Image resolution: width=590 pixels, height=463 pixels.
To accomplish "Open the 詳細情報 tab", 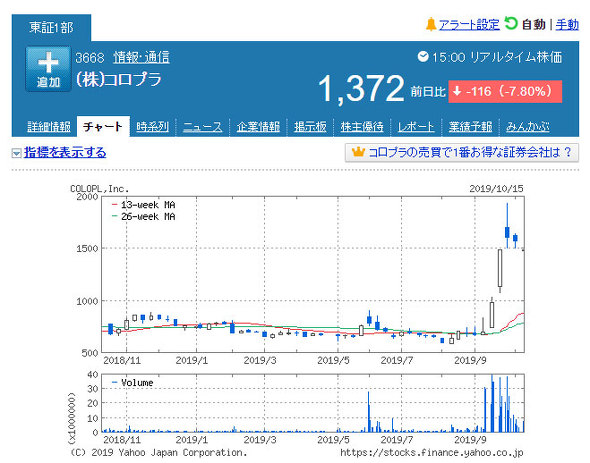I will [x=49, y=127].
